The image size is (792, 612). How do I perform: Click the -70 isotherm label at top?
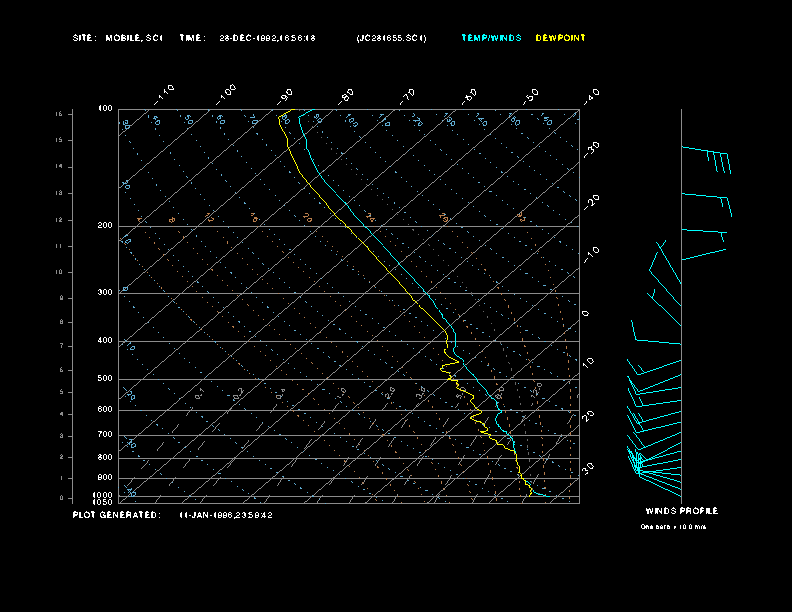click(407, 96)
